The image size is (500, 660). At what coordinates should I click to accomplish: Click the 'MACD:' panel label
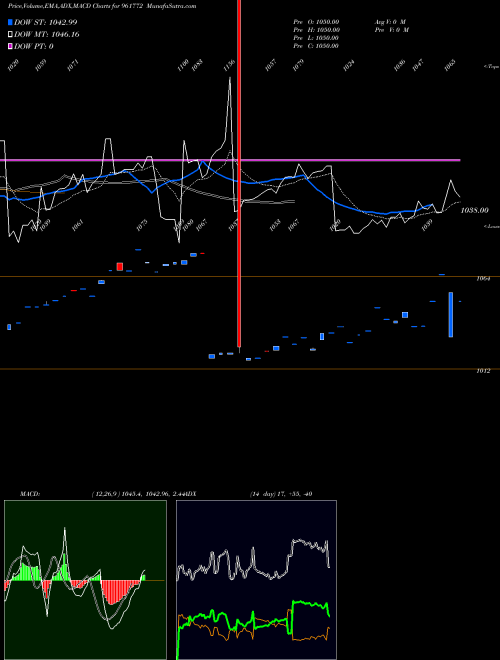click(30, 494)
